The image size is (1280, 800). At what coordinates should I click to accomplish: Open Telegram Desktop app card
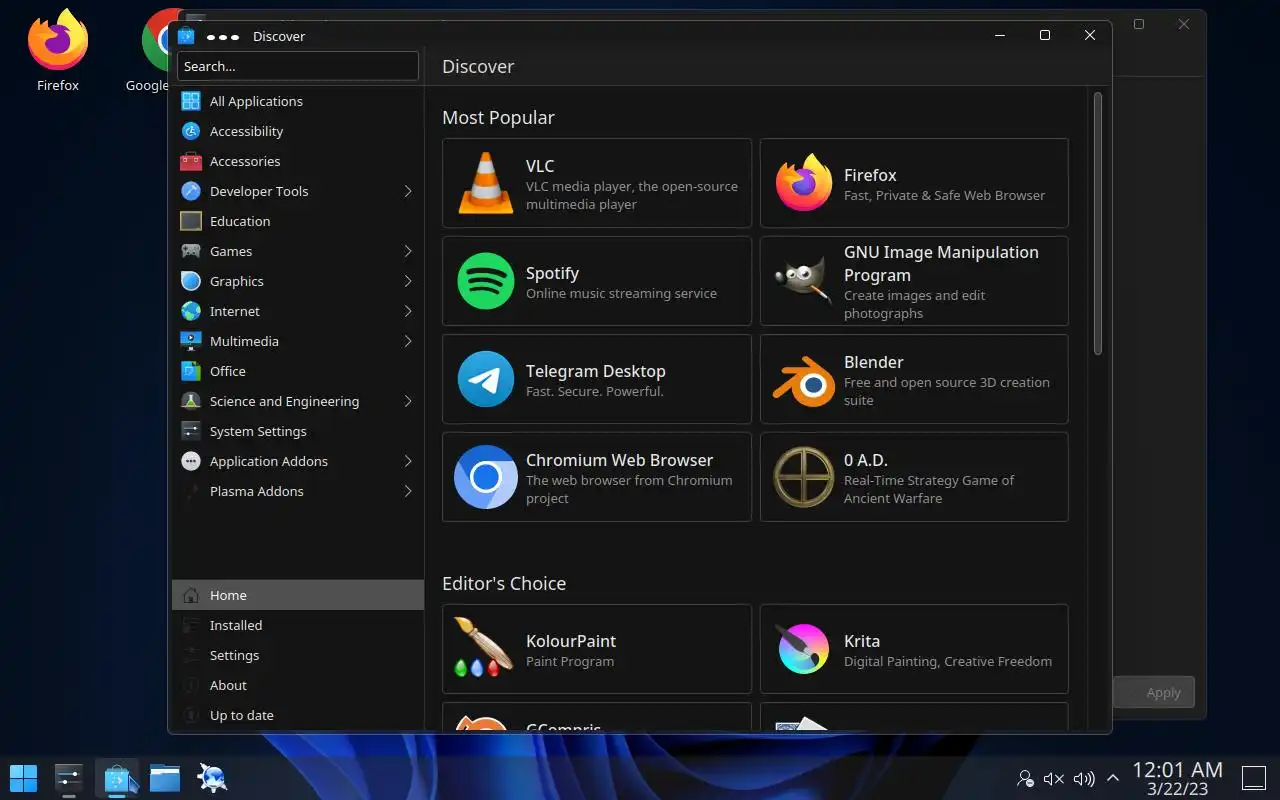(x=597, y=379)
